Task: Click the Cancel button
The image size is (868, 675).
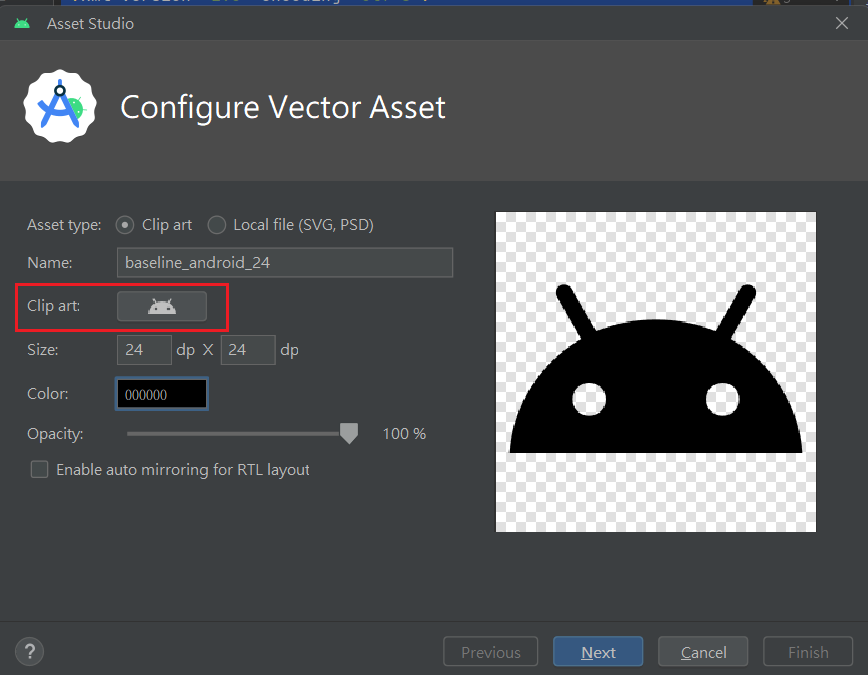Action: [x=703, y=652]
